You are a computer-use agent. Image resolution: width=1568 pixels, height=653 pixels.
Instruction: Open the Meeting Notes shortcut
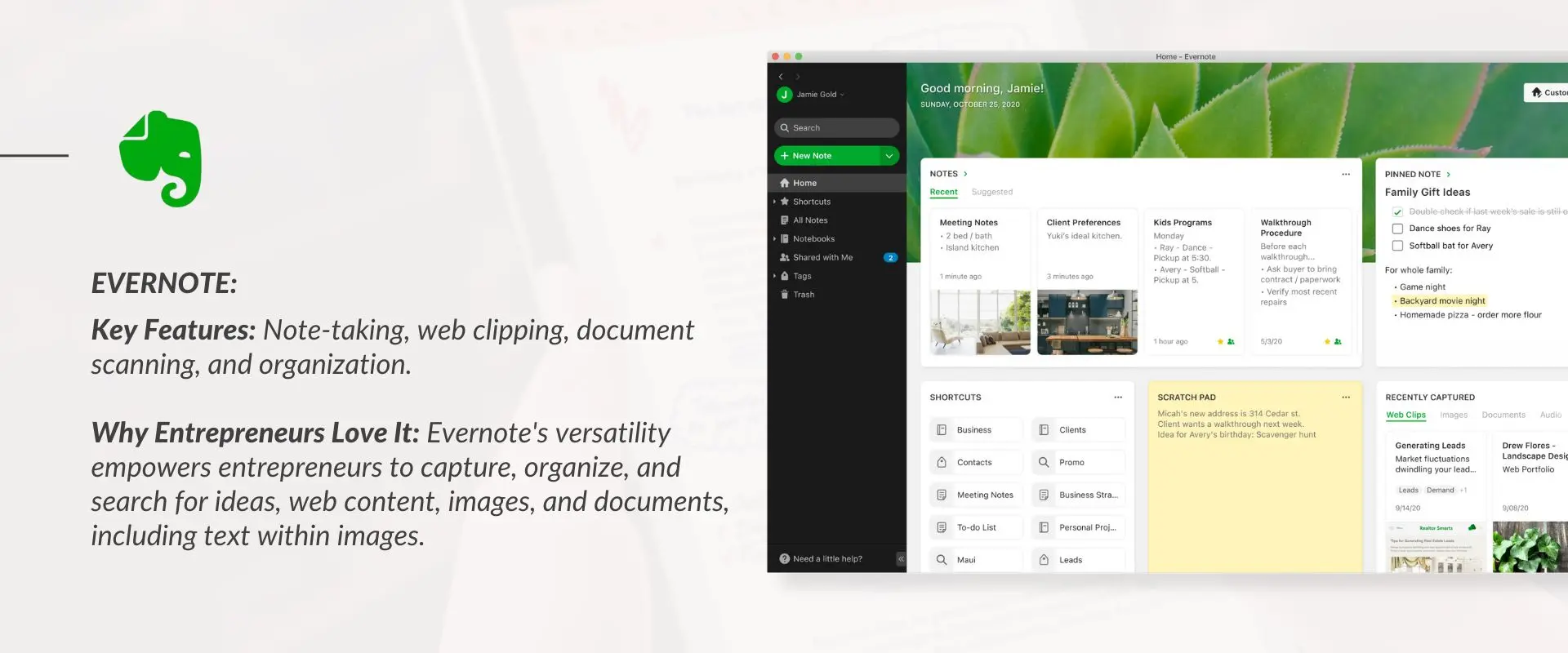(x=976, y=495)
